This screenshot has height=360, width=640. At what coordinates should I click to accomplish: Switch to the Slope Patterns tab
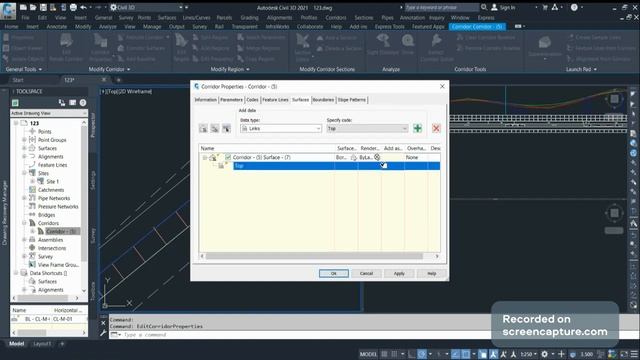pos(352,100)
